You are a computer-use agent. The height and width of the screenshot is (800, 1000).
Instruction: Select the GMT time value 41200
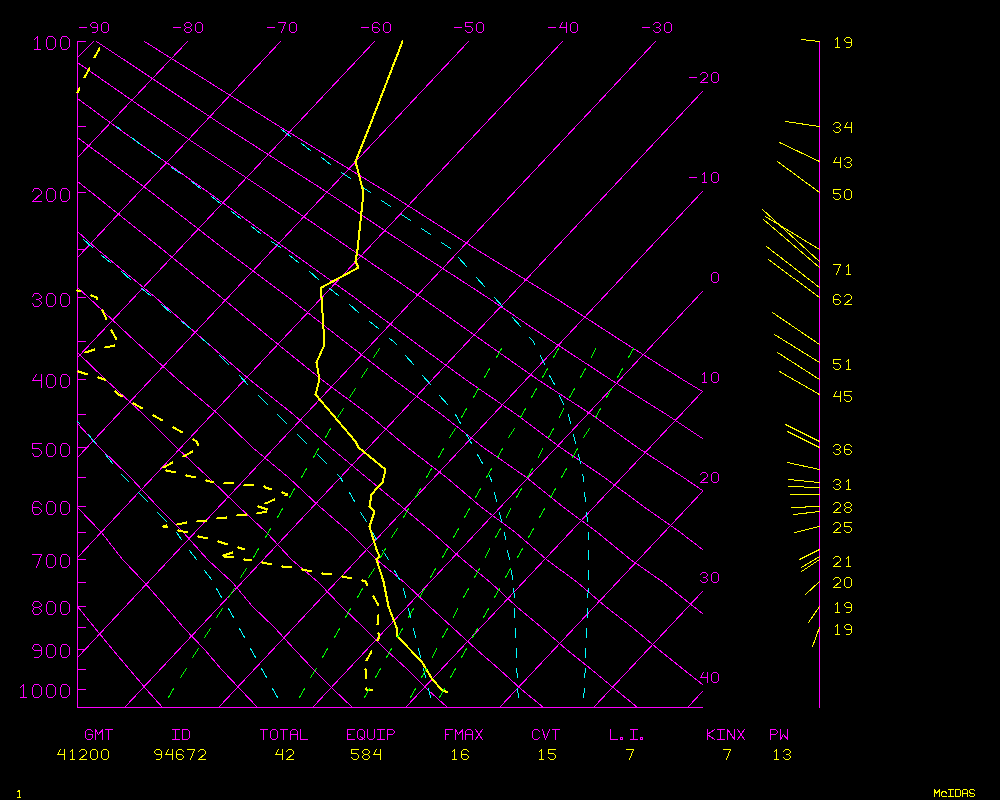pos(83,755)
